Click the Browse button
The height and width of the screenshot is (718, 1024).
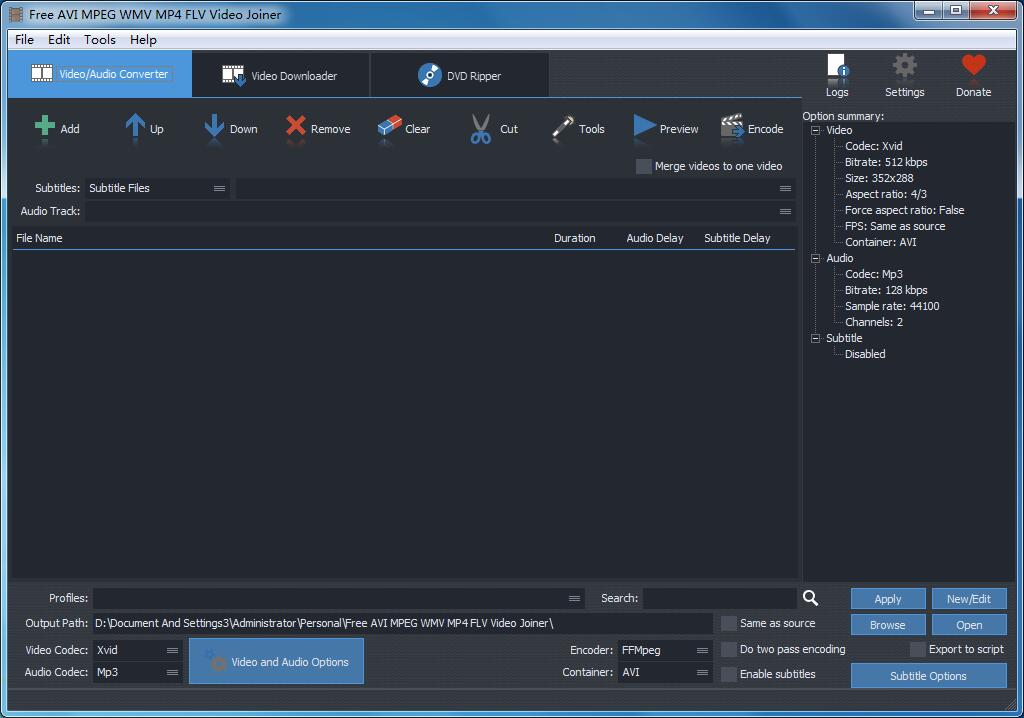point(887,625)
